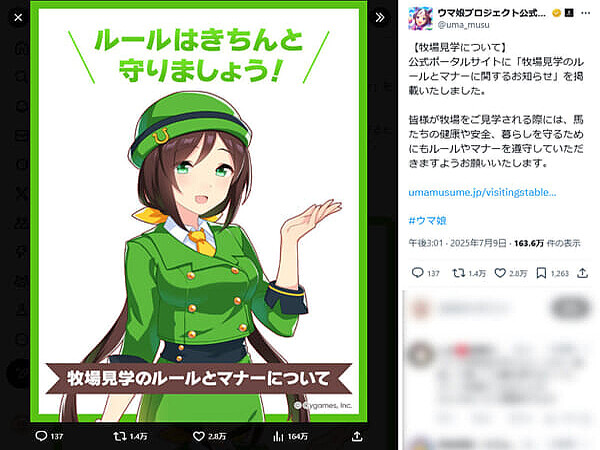This screenshot has width=600, height=450.
Task: Toggle like heart in side panel
Action: click(x=500, y=273)
